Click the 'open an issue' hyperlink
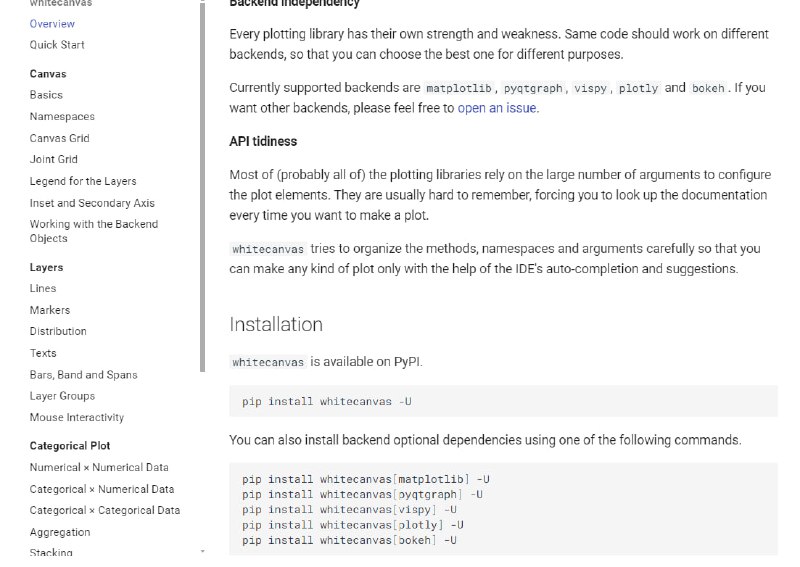The width and height of the screenshot is (800, 567). click(497, 108)
